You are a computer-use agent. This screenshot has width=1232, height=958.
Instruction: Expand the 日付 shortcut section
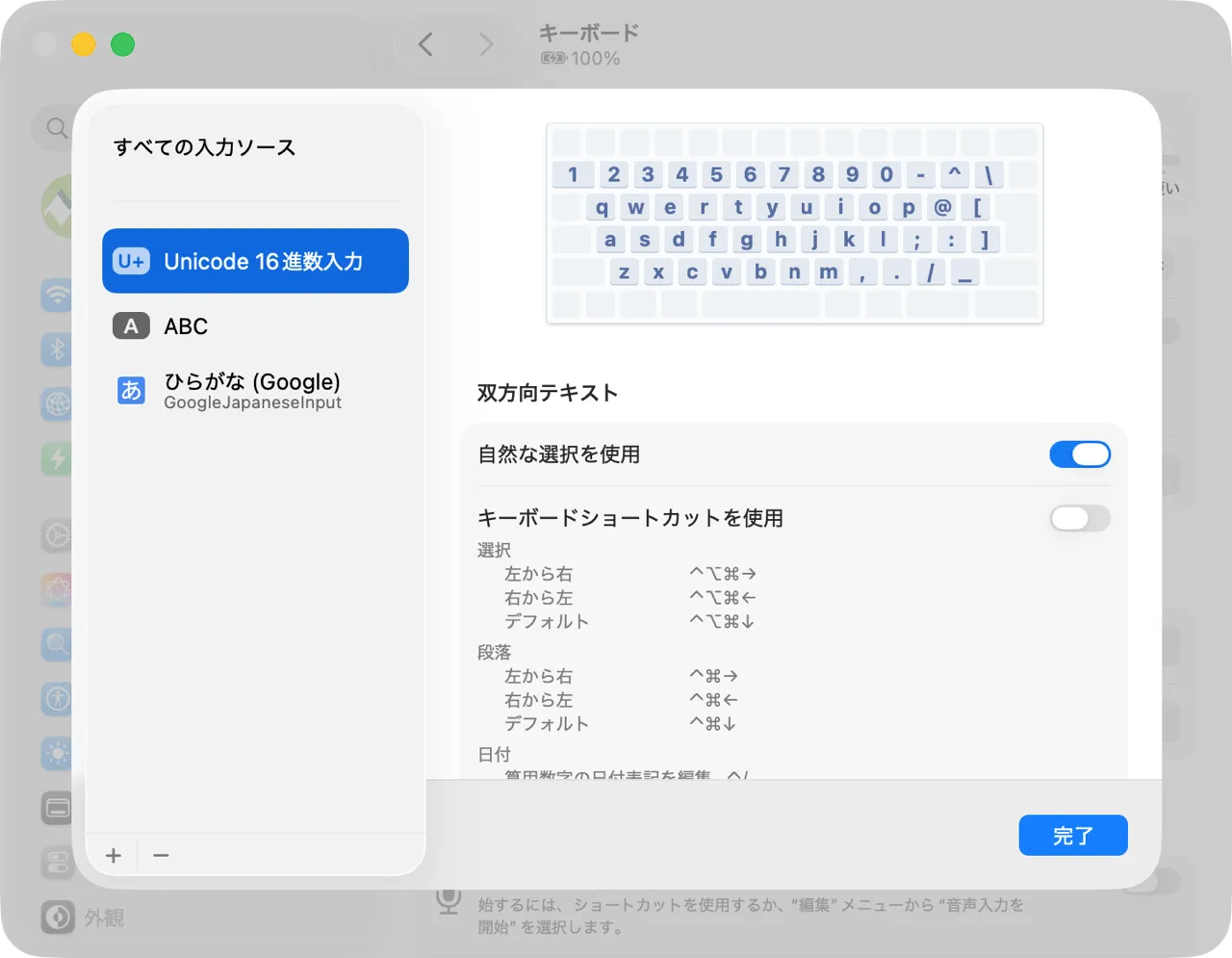click(494, 754)
